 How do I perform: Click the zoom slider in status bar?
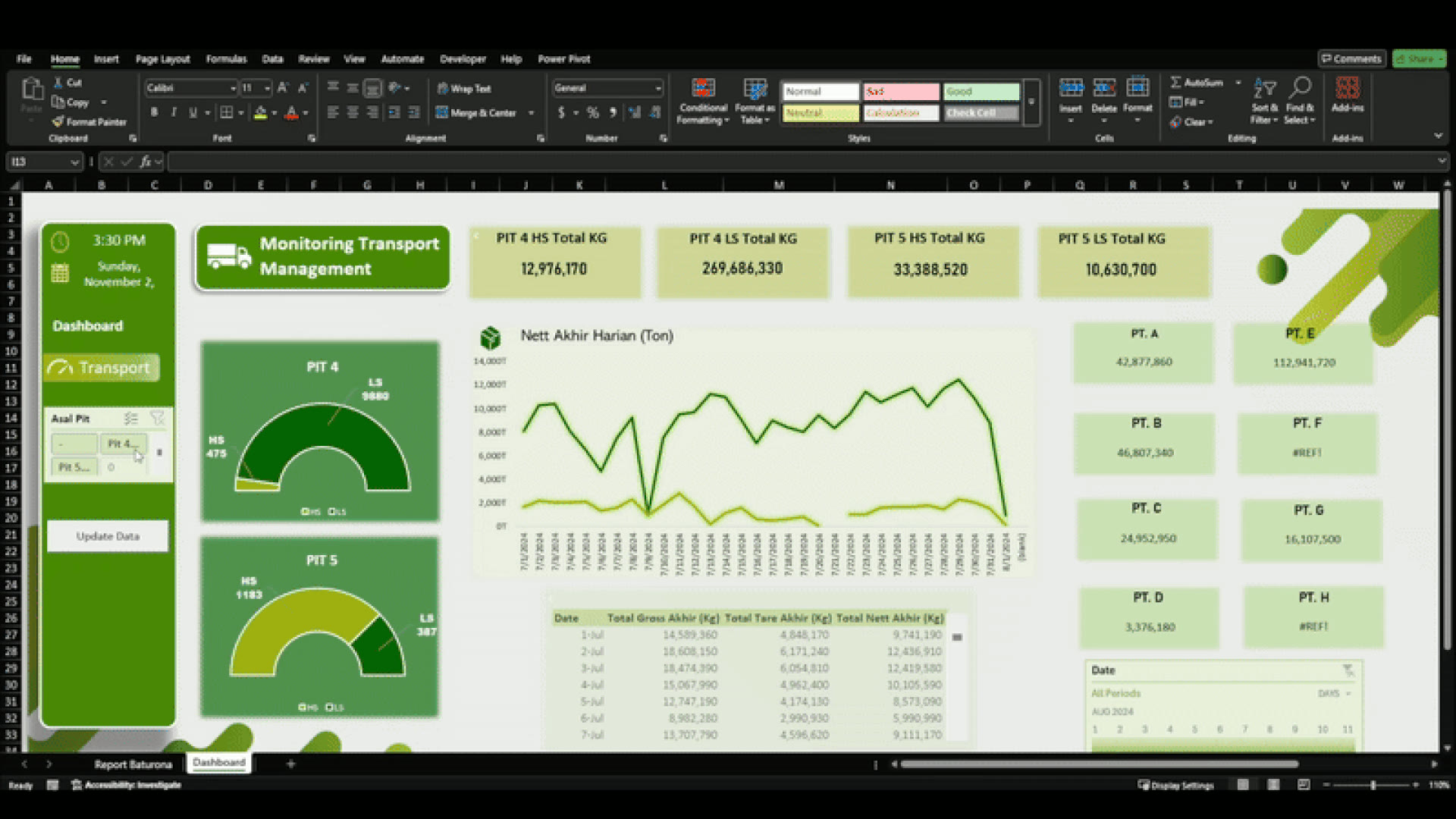[1373, 785]
